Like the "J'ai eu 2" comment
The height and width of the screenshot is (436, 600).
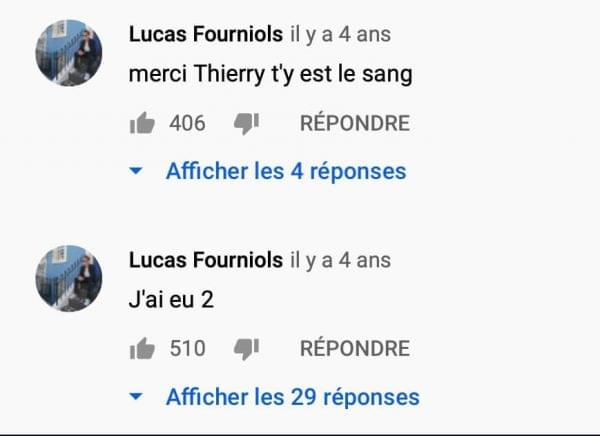(x=142, y=348)
